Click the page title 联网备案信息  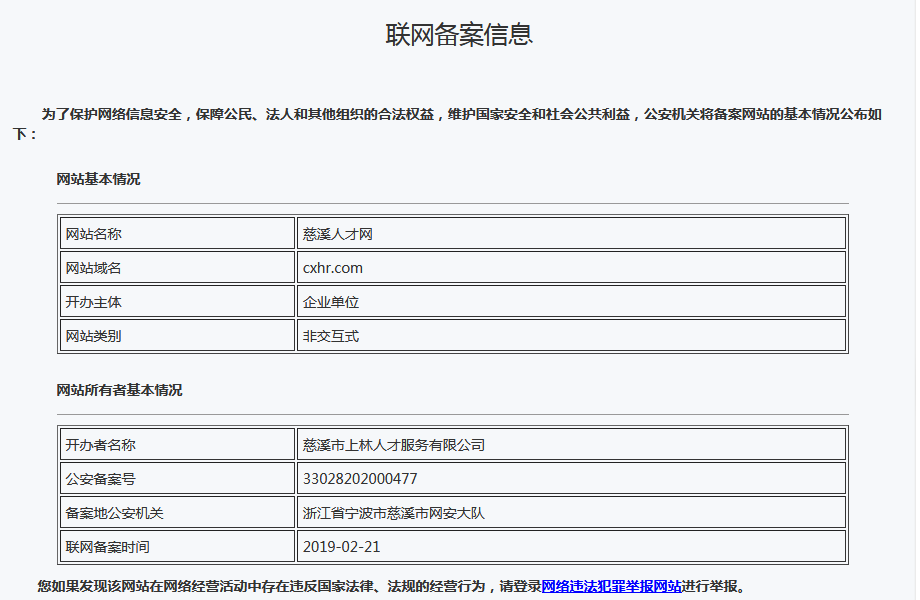click(459, 35)
